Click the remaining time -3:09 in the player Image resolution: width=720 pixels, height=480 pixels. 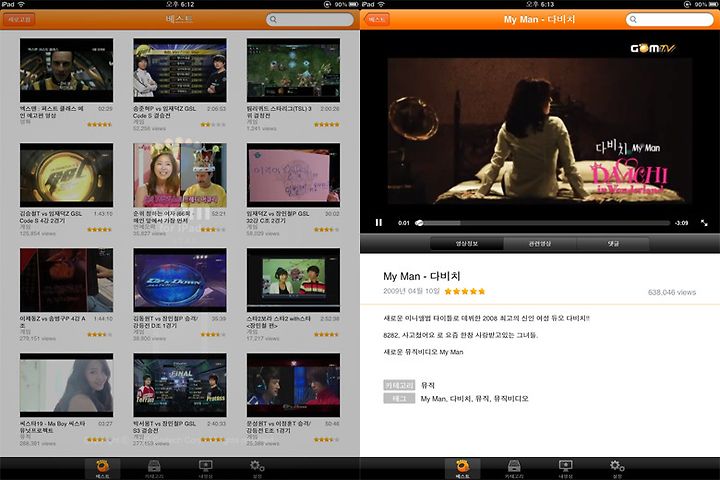coord(681,223)
